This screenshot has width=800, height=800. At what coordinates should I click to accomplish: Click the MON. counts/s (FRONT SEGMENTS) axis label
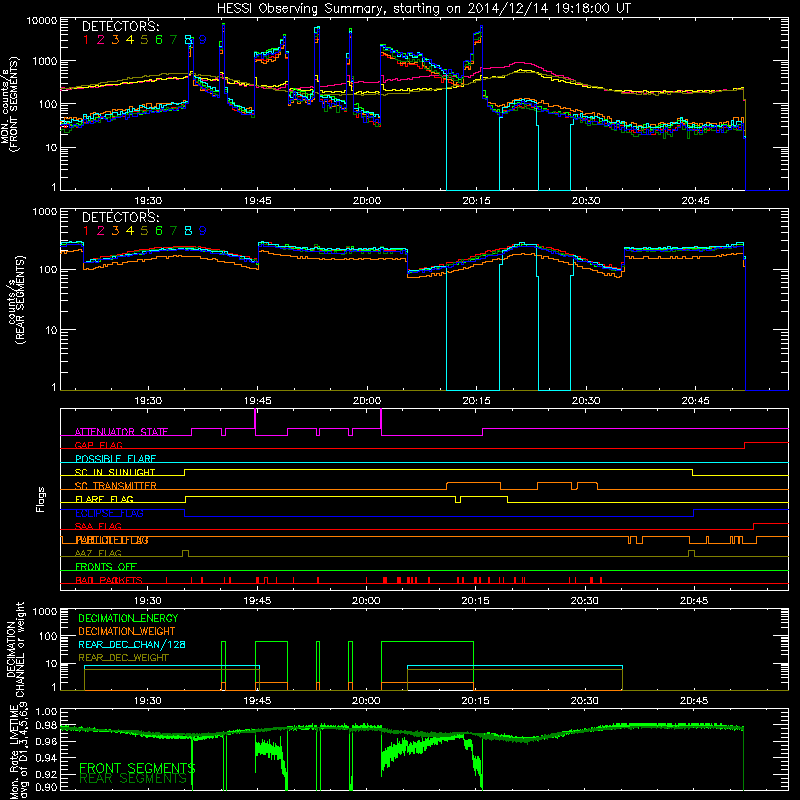click(x=9, y=104)
